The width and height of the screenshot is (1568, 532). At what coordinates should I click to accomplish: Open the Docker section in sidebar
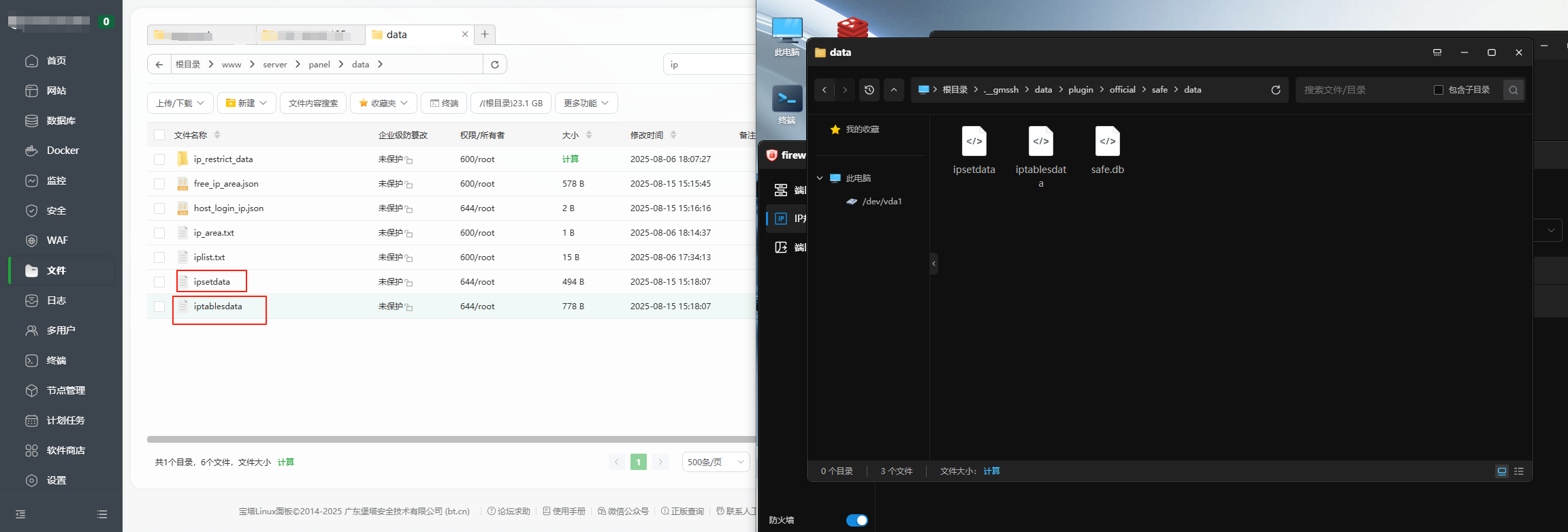pyautogui.click(x=62, y=151)
